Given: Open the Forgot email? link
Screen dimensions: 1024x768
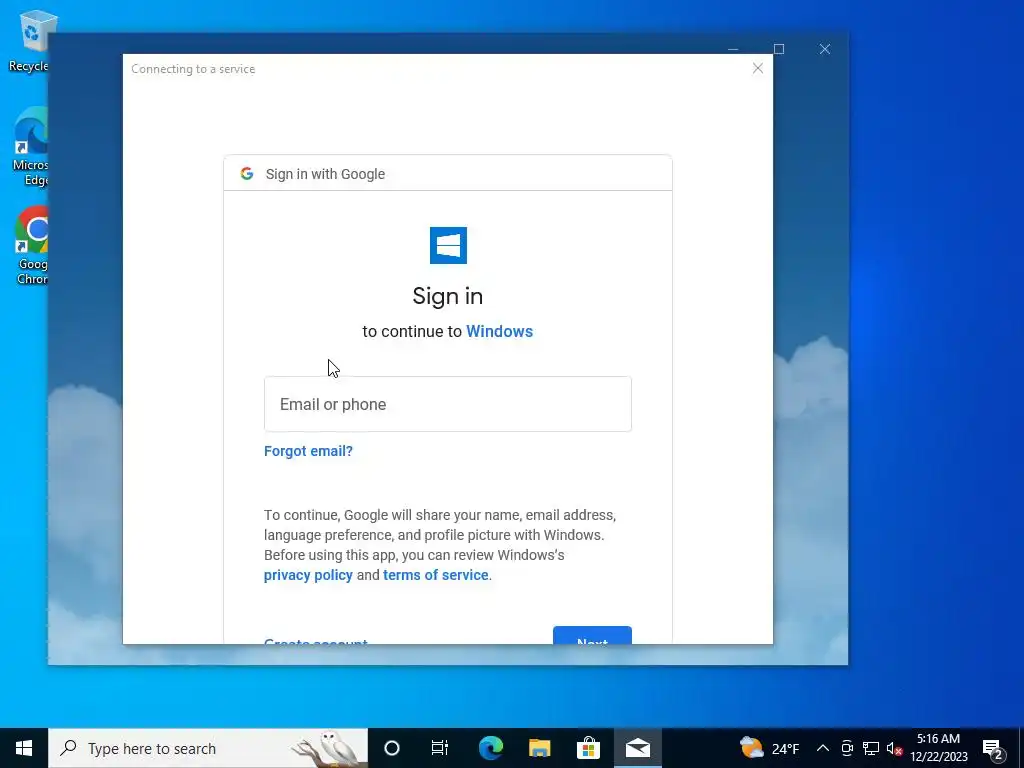Looking at the screenshot, I should (308, 451).
